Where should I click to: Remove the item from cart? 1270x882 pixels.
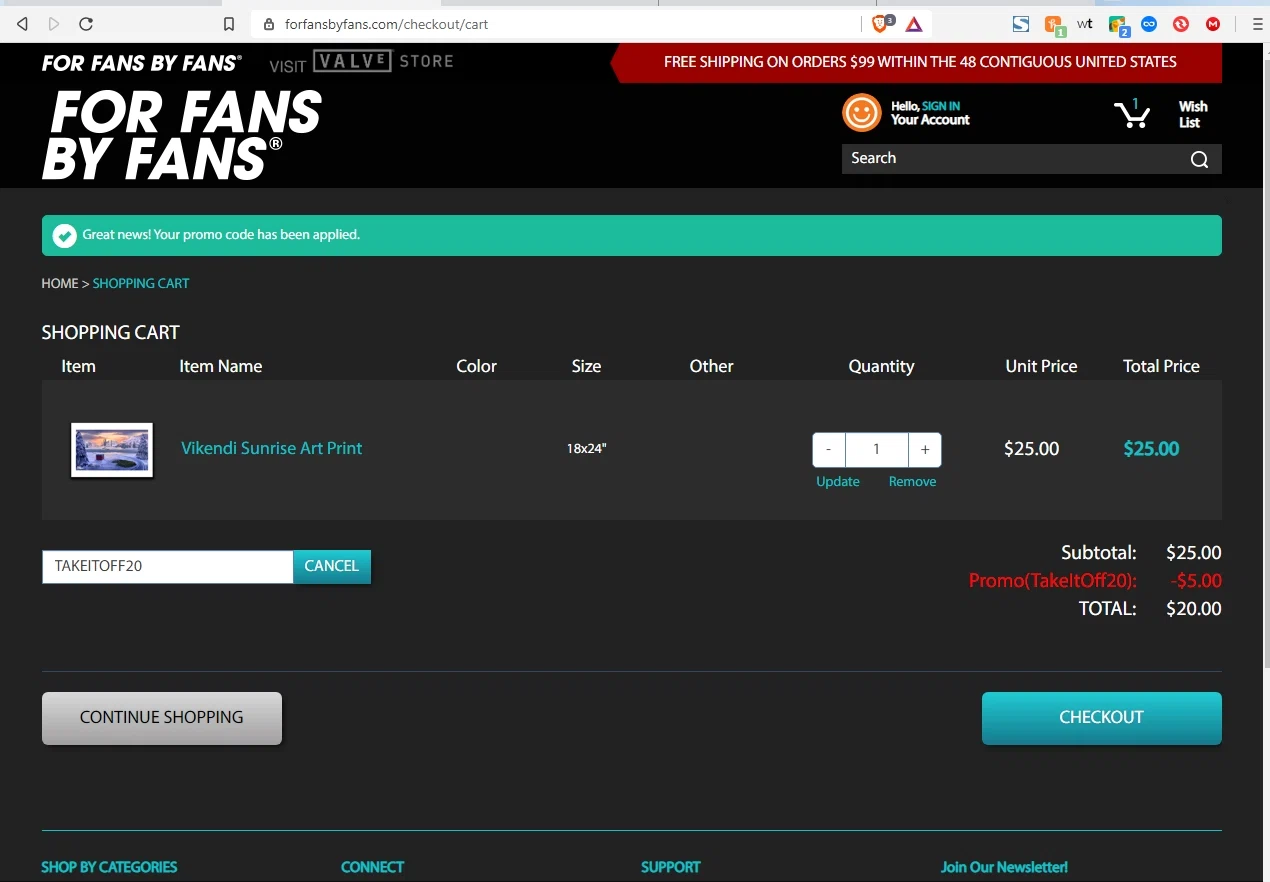(912, 481)
